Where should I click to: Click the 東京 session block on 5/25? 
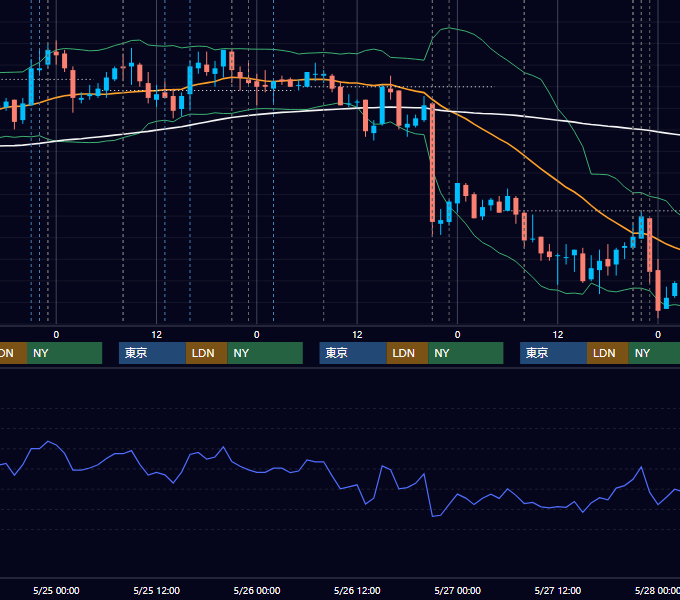[152, 353]
